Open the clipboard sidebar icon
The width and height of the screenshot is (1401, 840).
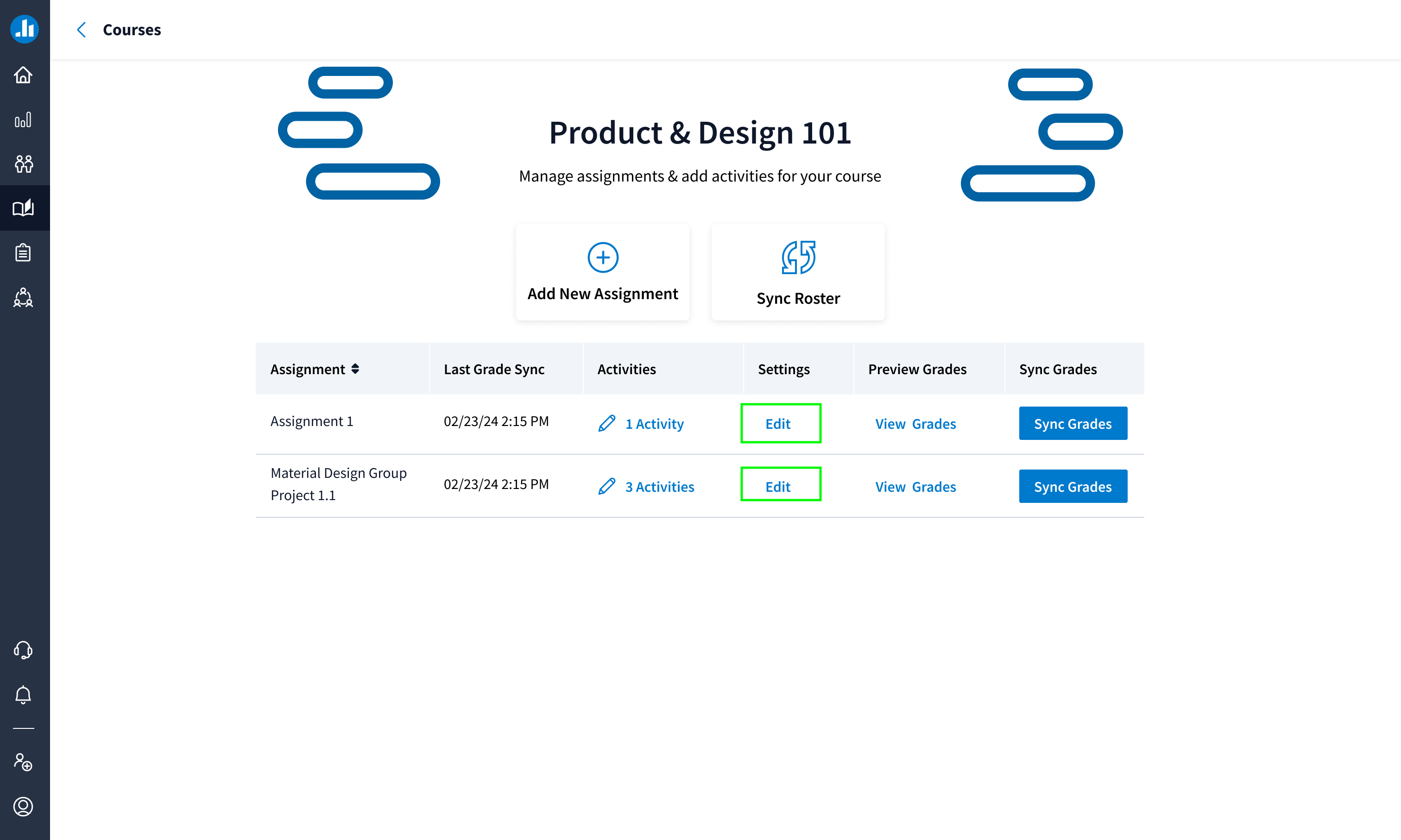click(x=23, y=252)
